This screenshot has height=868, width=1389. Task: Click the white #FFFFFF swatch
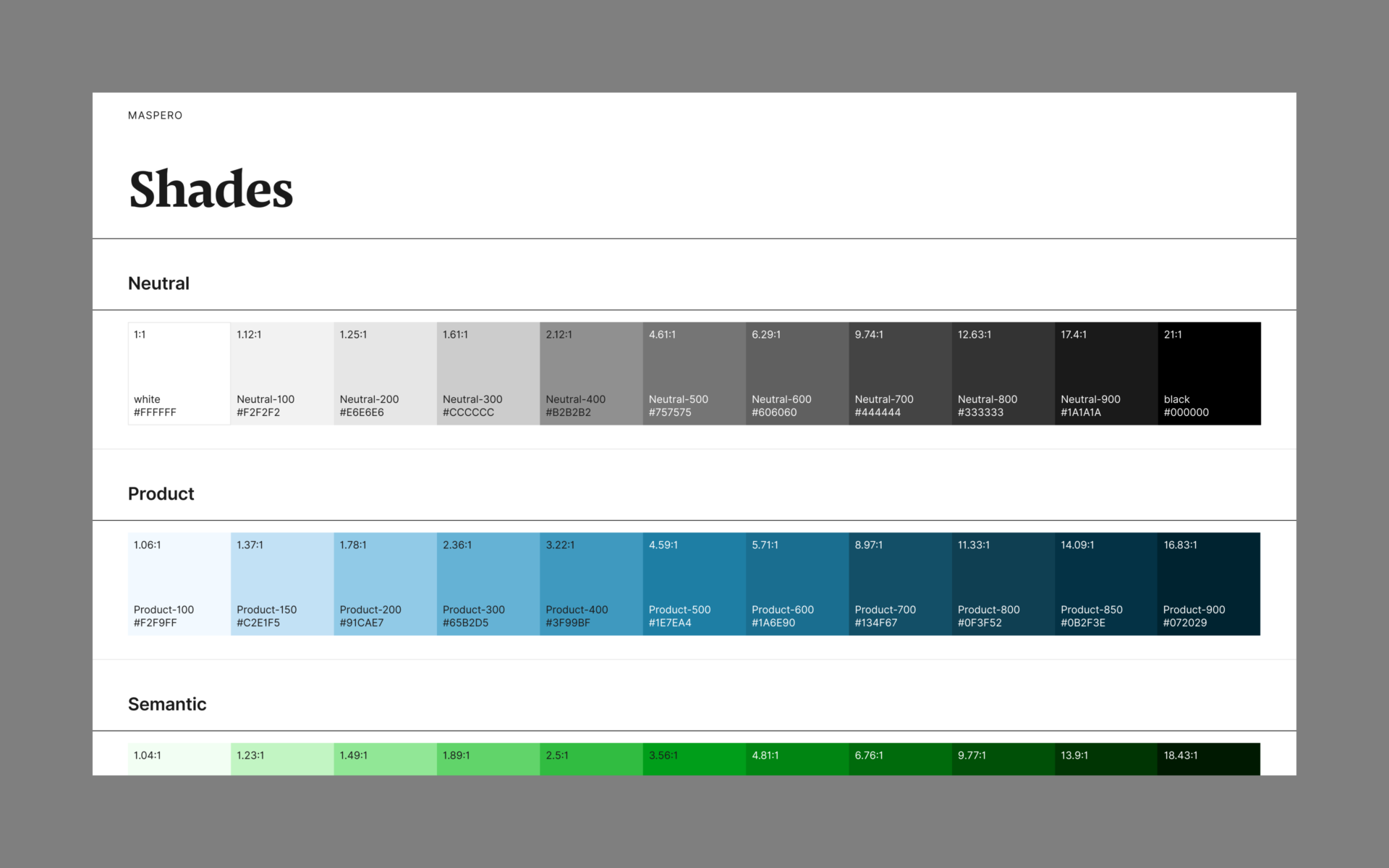tap(179, 373)
